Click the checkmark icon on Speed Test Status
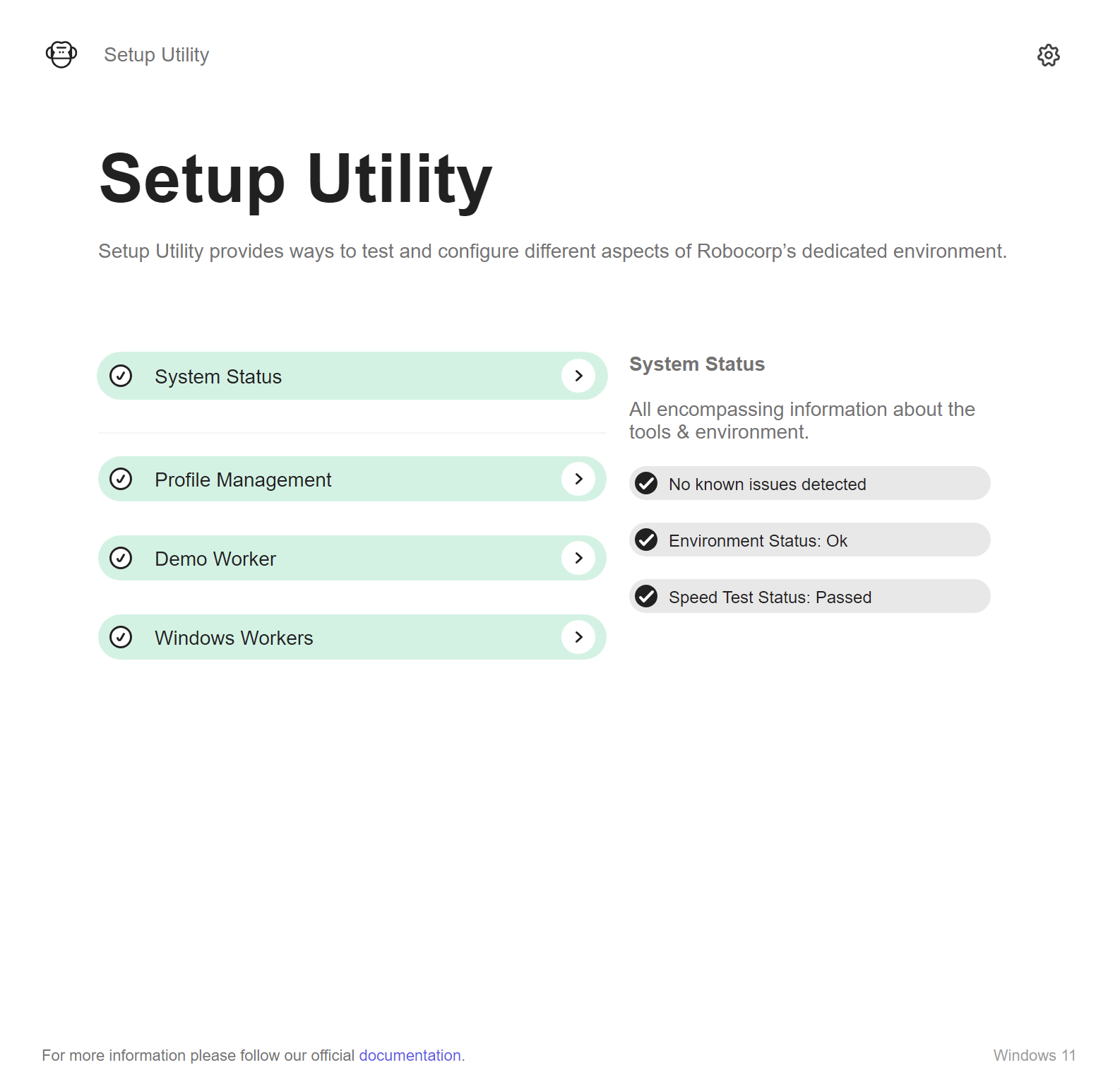Image resolution: width=1120 pixels, height=1089 pixels. coord(646,596)
